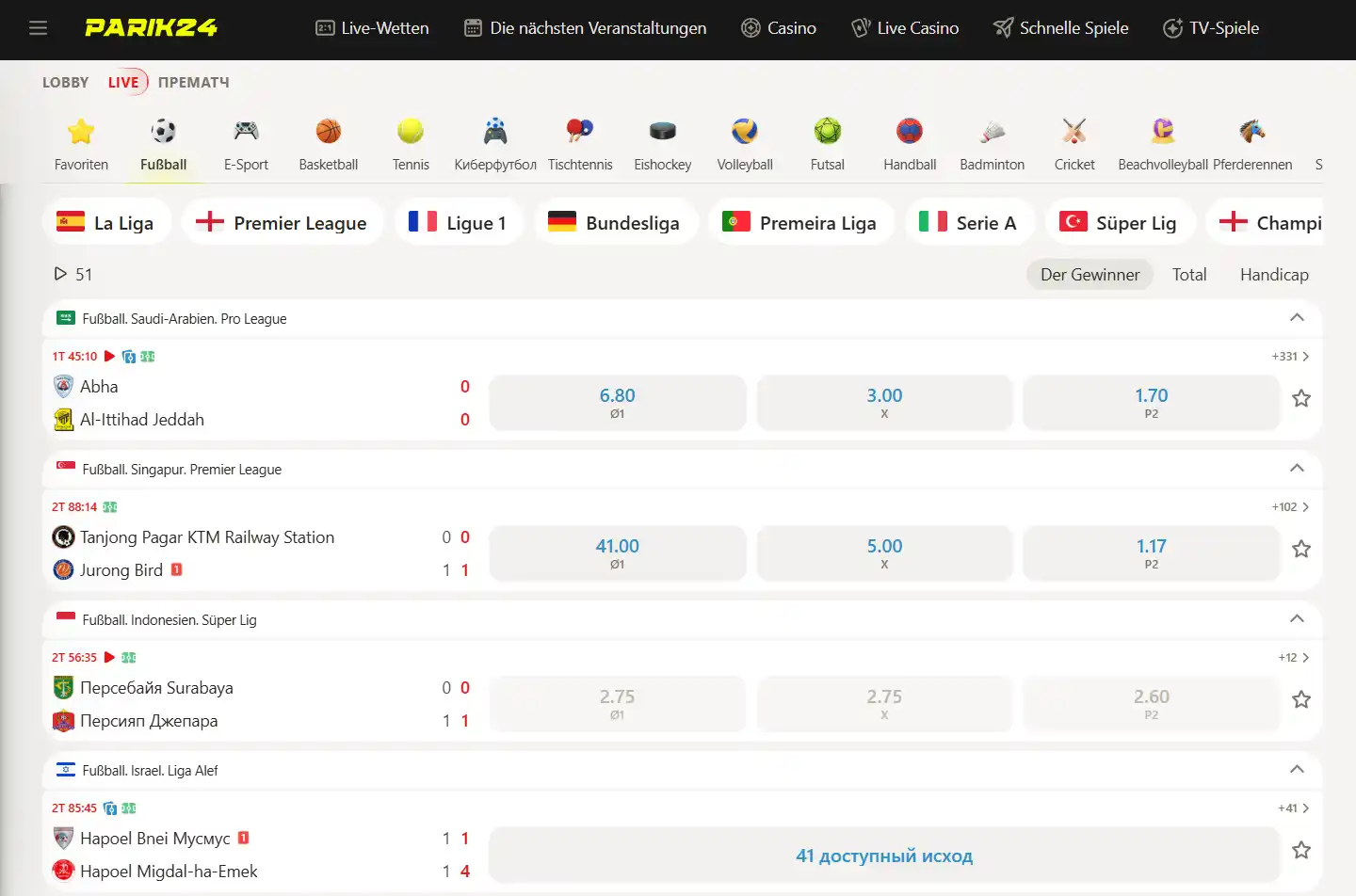This screenshot has height=896, width=1356.
Task: Collapse the Saudi-Arabien Pro League section
Action: coord(1297,318)
